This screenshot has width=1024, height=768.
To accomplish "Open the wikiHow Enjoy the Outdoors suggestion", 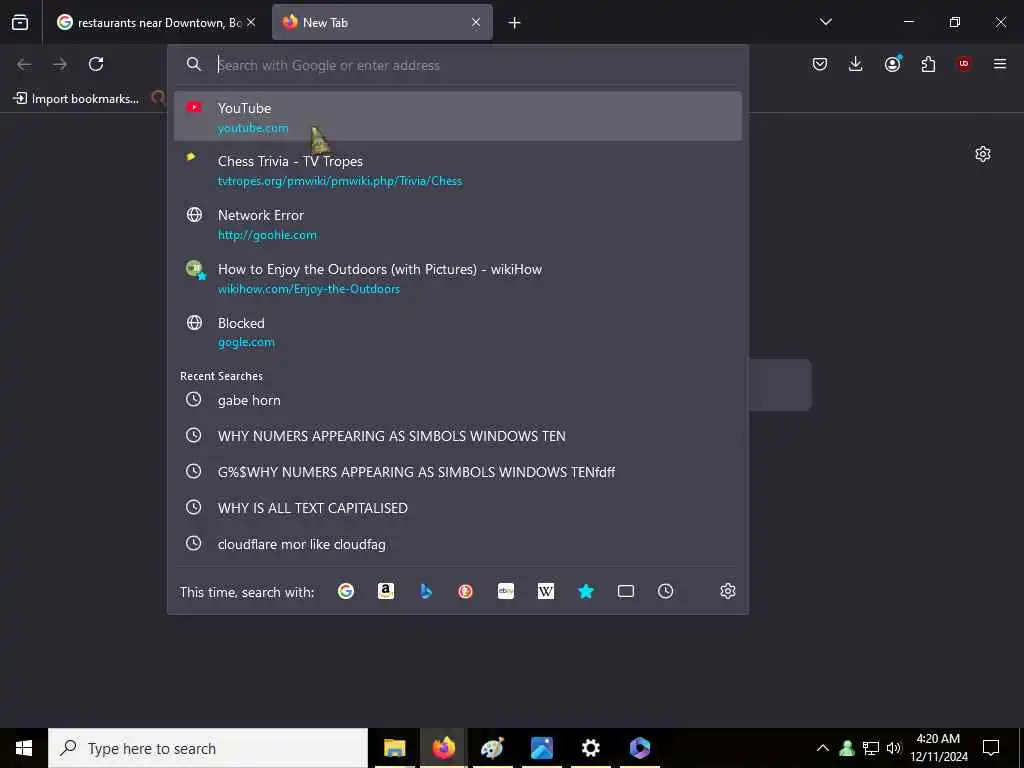I will (x=458, y=278).
